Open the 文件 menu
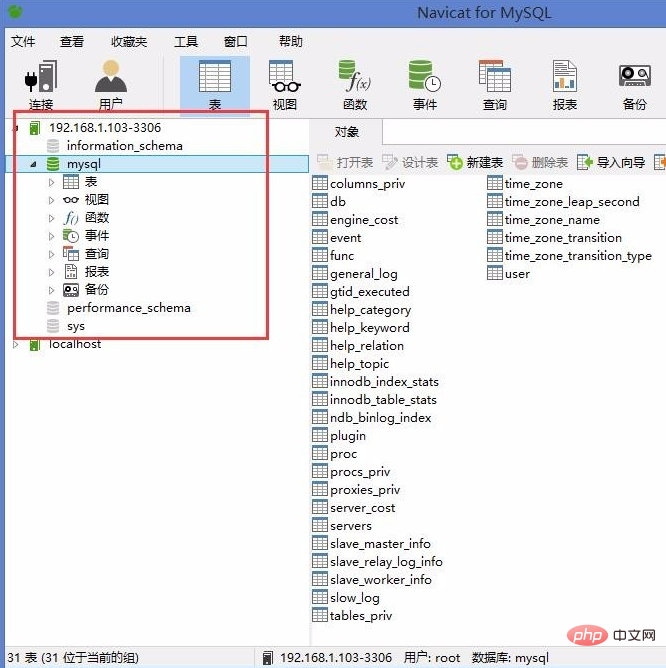Viewport: 666px width, 668px height. click(23, 41)
